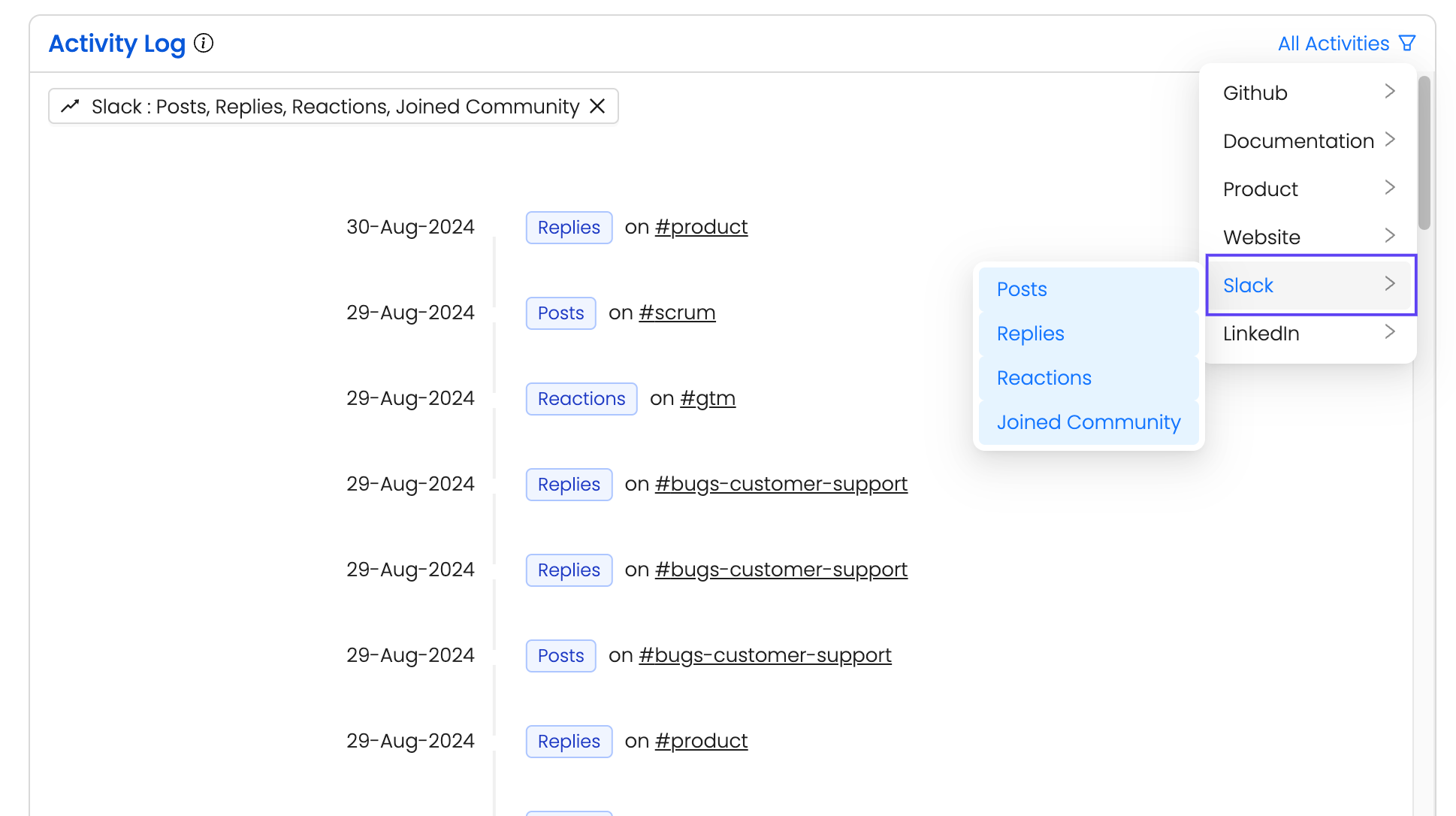Click the trend arrow icon in filter chip

click(70, 107)
